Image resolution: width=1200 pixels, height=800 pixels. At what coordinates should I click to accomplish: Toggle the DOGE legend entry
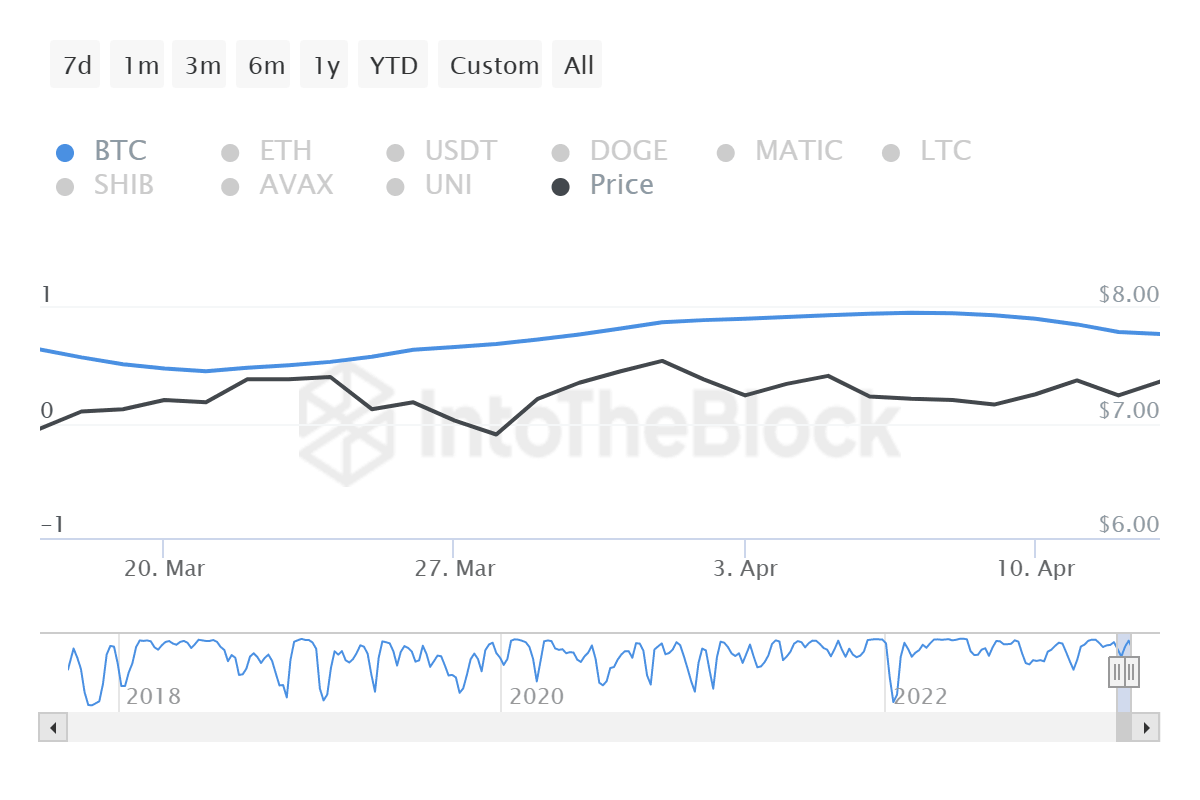point(632,151)
